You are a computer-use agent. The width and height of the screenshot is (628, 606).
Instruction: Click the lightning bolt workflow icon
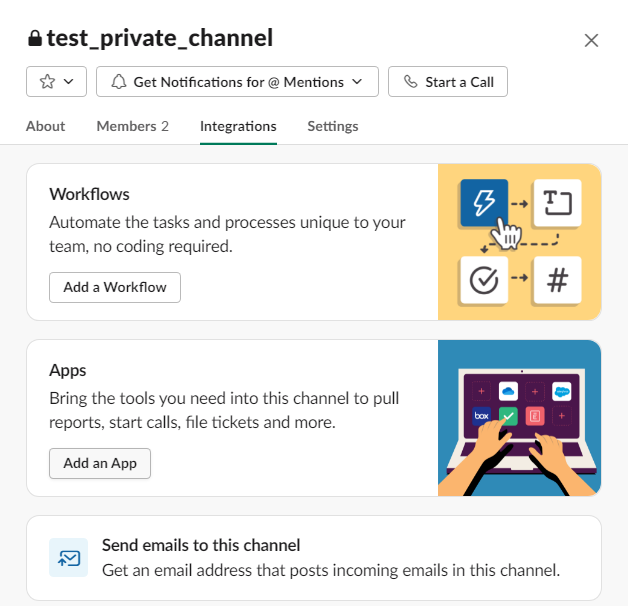coord(484,203)
